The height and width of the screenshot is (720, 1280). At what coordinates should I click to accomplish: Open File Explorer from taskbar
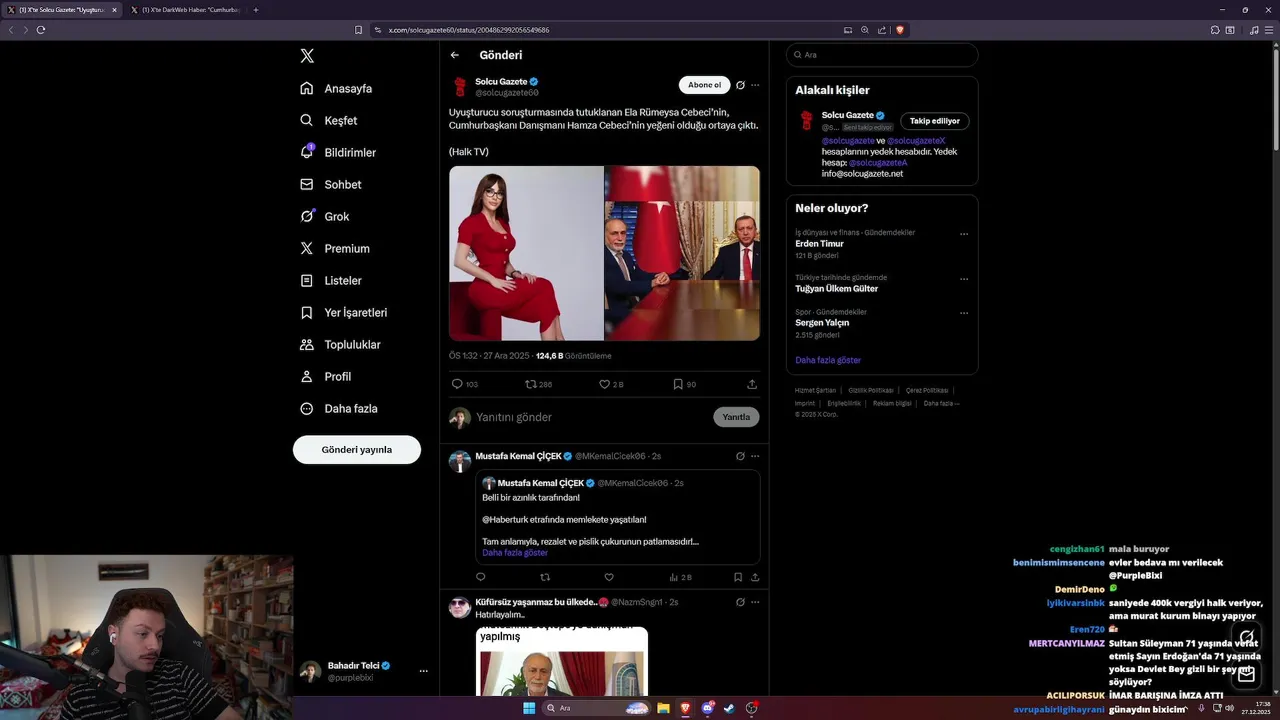[663, 708]
